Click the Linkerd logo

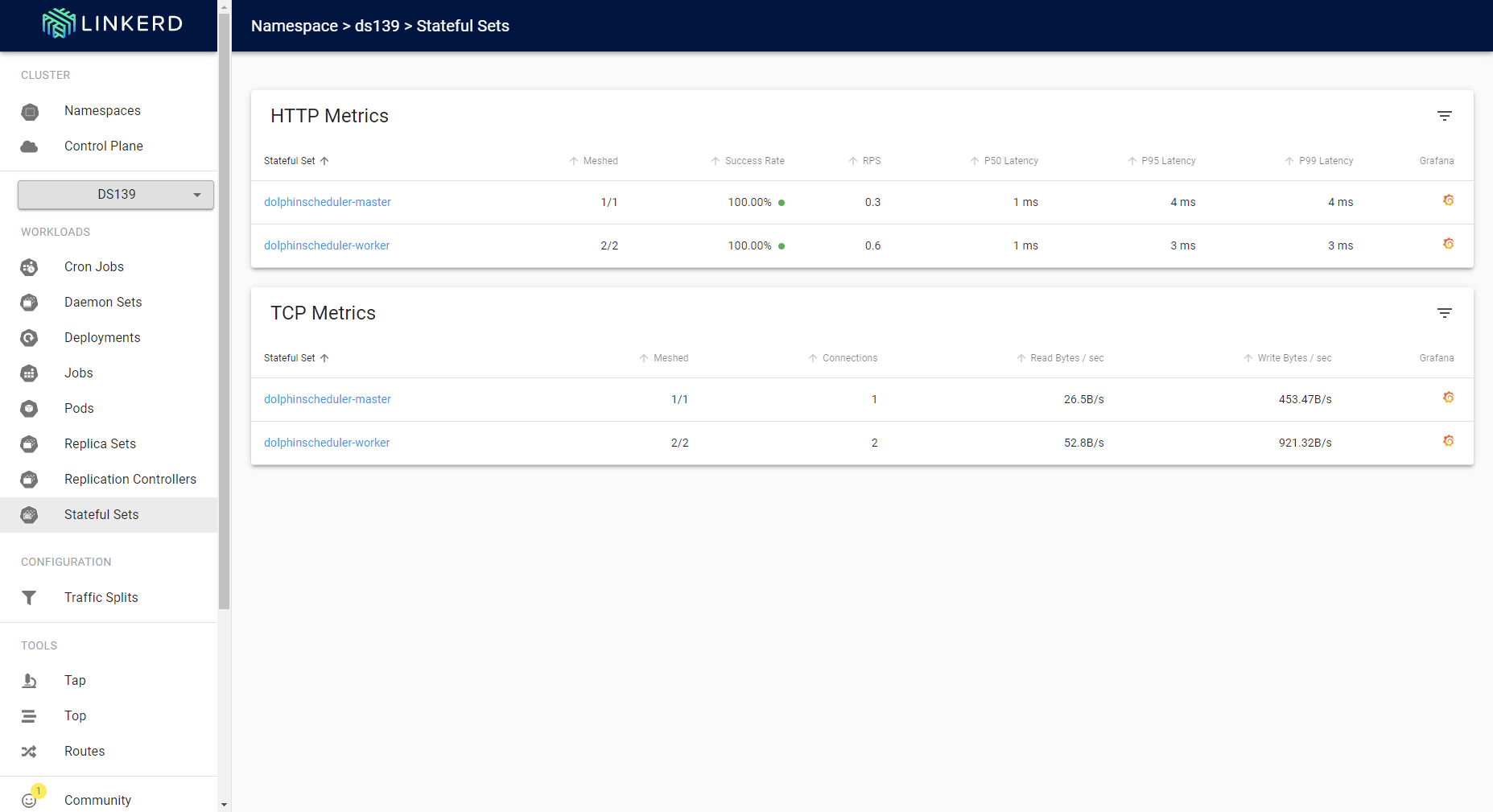pyautogui.click(x=112, y=23)
